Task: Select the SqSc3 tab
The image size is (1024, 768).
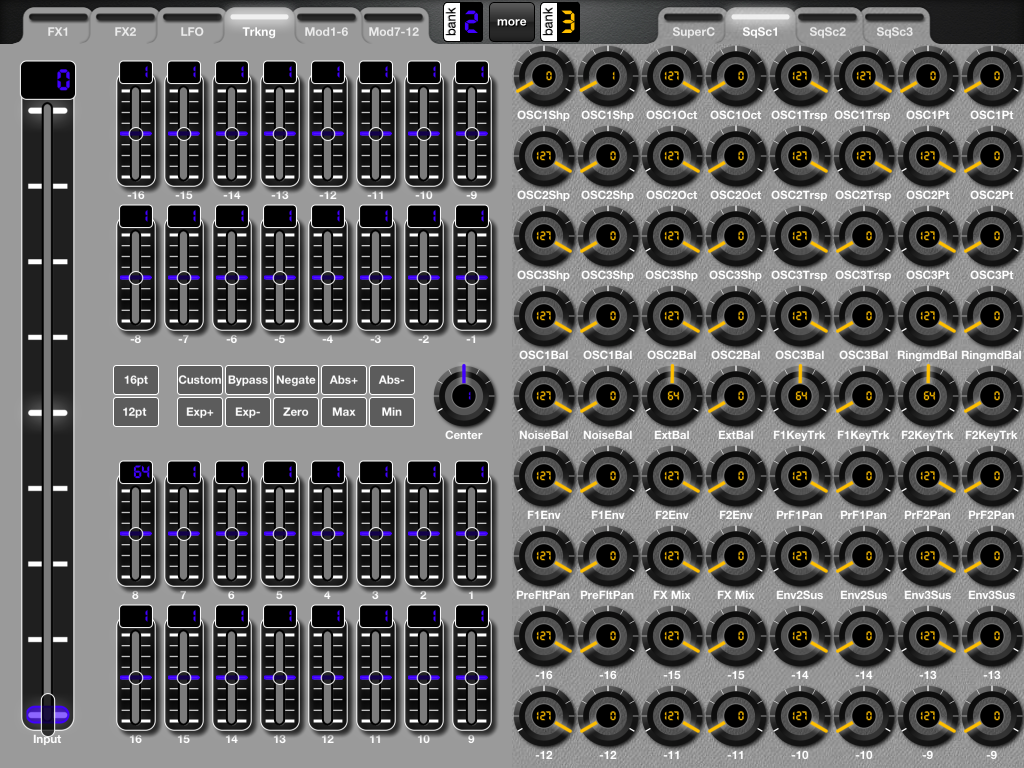Action: pos(894,27)
